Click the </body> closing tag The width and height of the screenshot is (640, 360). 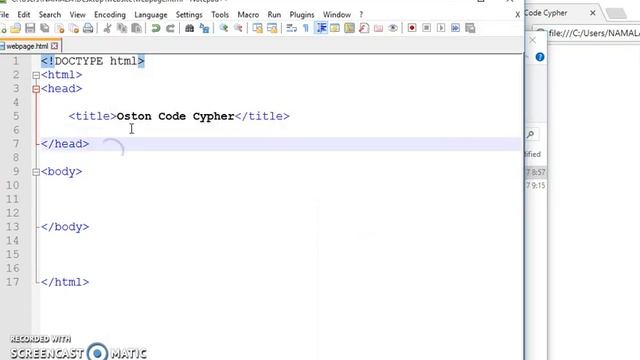click(65, 227)
